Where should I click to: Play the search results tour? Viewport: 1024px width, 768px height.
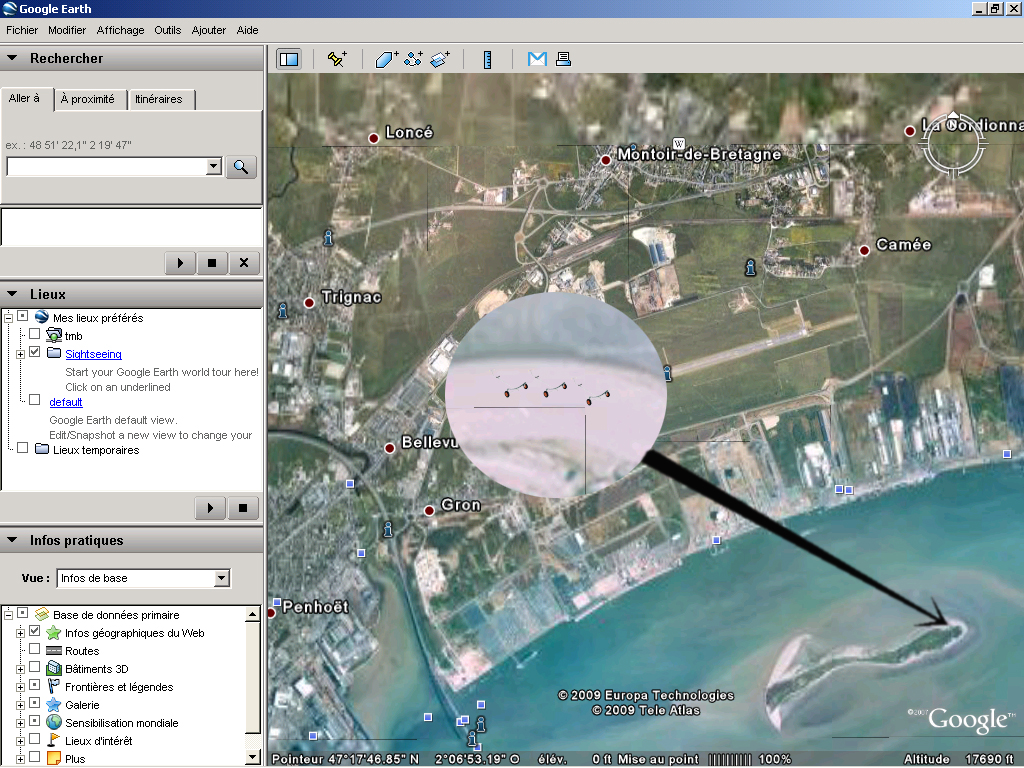pyautogui.click(x=180, y=263)
